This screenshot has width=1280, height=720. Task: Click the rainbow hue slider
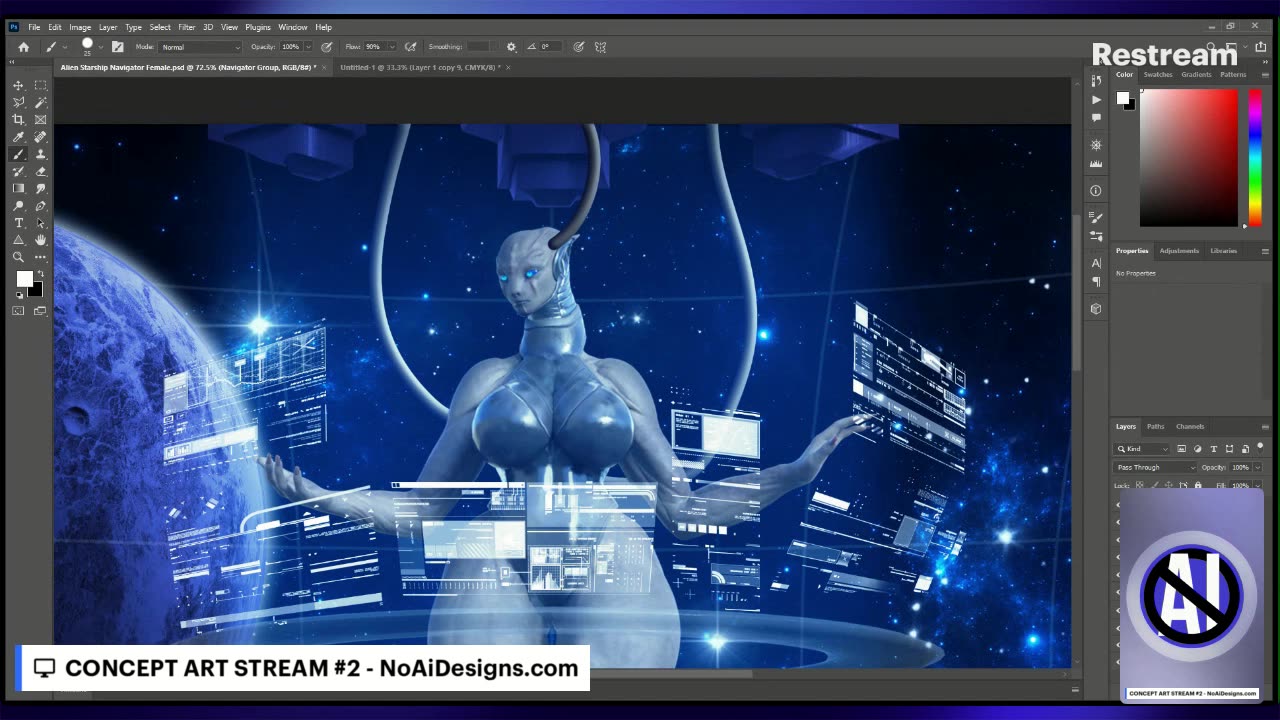point(1255,158)
